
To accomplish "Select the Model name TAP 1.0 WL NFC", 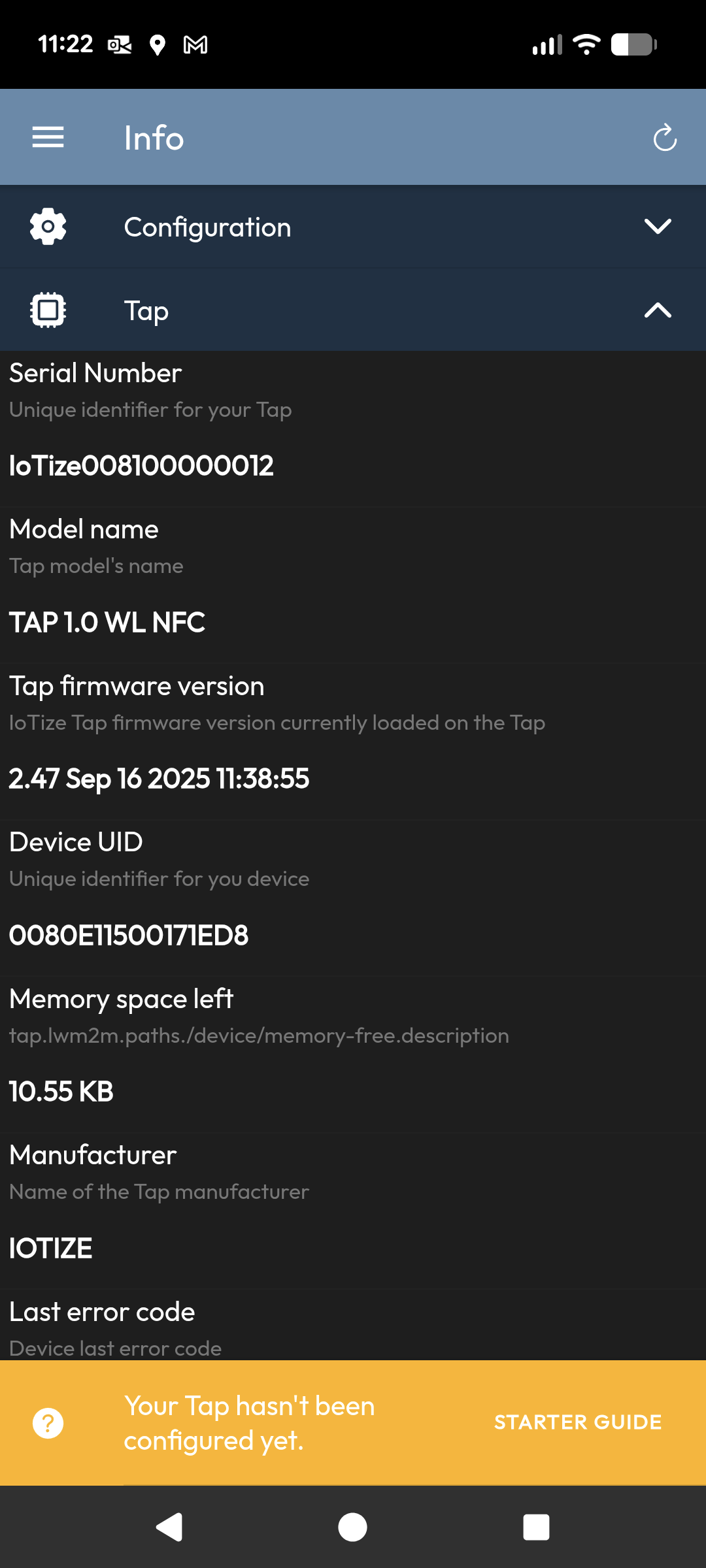I will (107, 623).
